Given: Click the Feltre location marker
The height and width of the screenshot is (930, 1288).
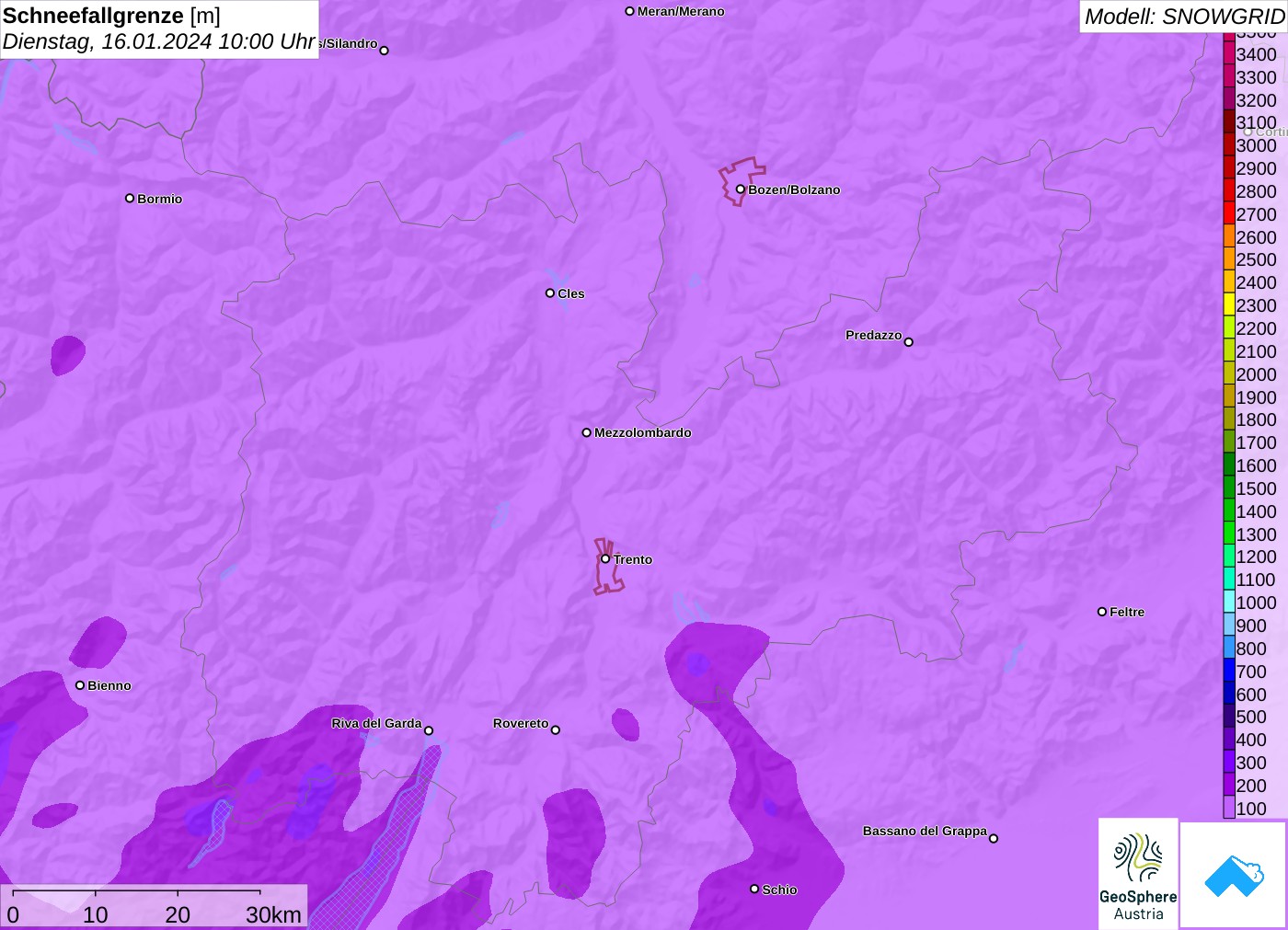Looking at the screenshot, I should pyautogui.click(x=1102, y=612).
